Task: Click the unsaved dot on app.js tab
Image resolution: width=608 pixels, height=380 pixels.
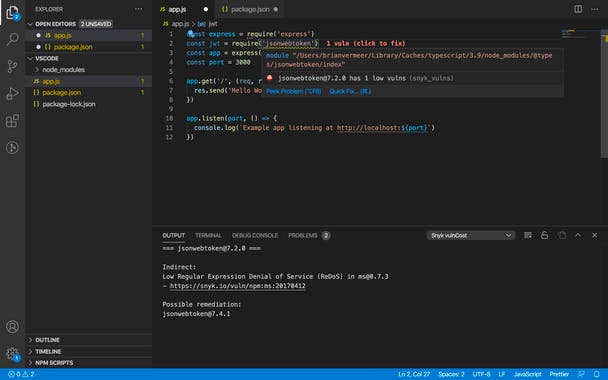Action: coord(206,9)
